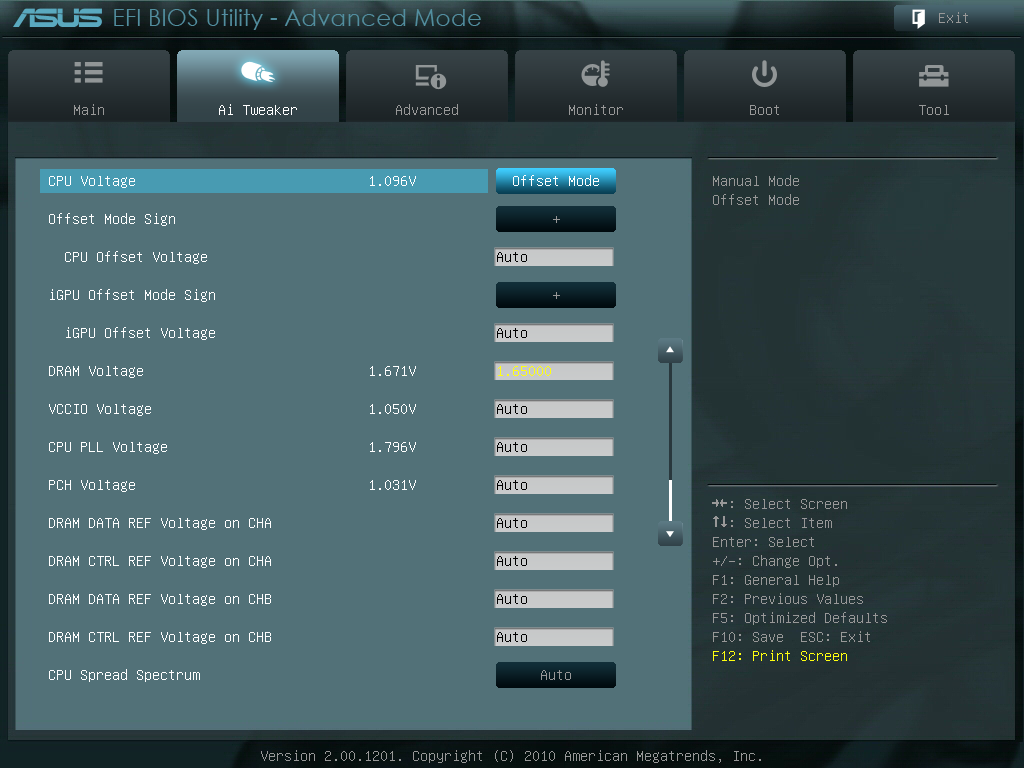The width and height of the screenshot is (1024, 768).
Task: Select the DRAM Voltage label
Action: pos(96,371)
